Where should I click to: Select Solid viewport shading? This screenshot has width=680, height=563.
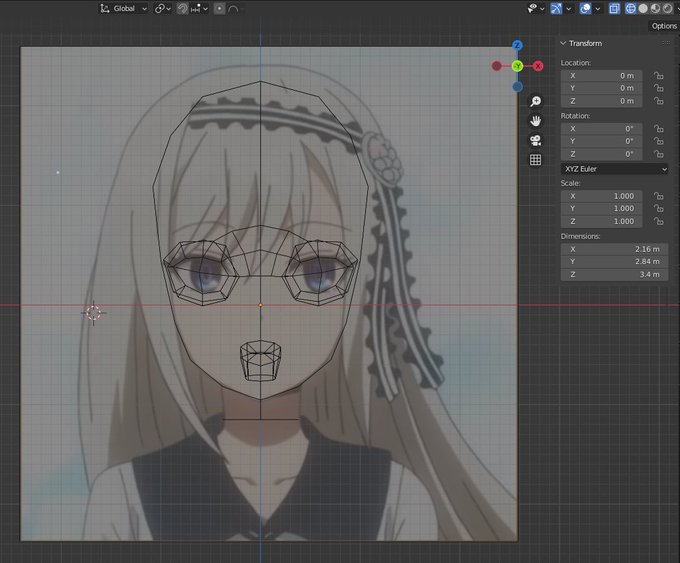(643, 8)
